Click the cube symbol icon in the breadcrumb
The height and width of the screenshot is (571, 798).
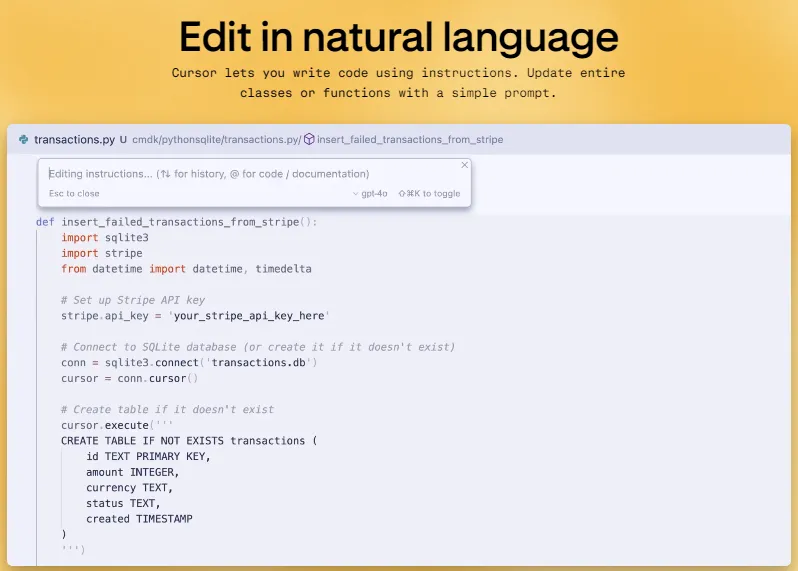point(309,140)
